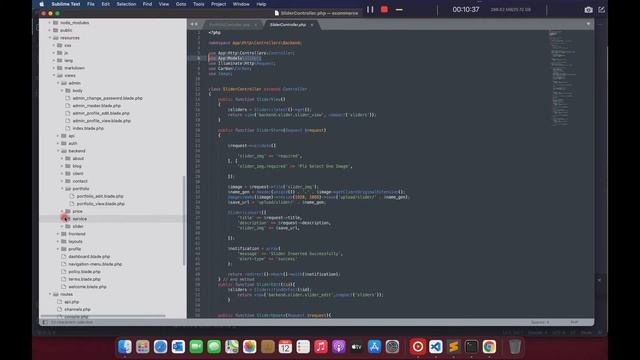The height and width of the screenshot is (360, 640).
Task: Open Apple TV from the dock
Action: tap(356, 347)
